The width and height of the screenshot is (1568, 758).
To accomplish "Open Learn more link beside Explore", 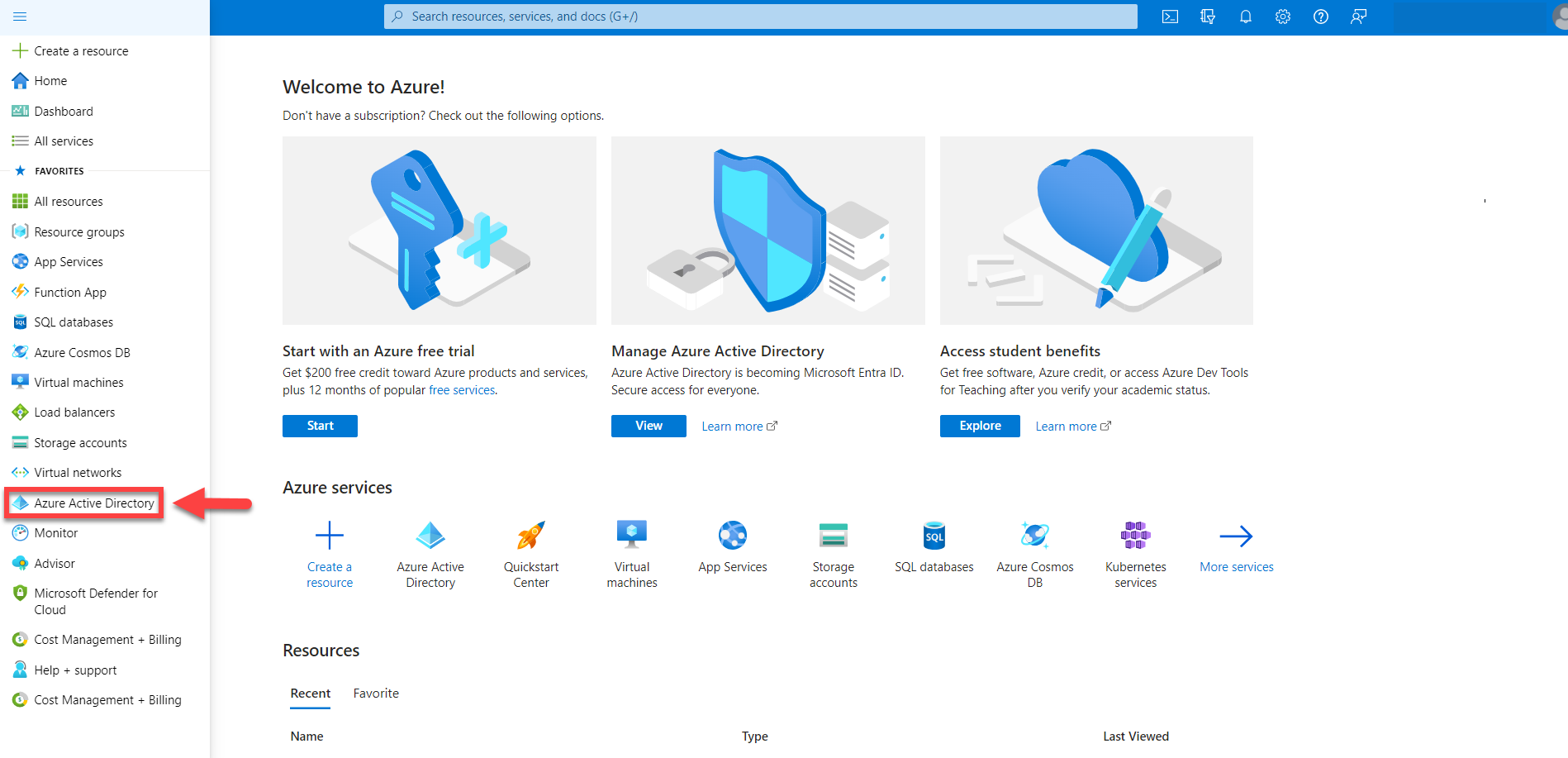I will (1073, 427).
